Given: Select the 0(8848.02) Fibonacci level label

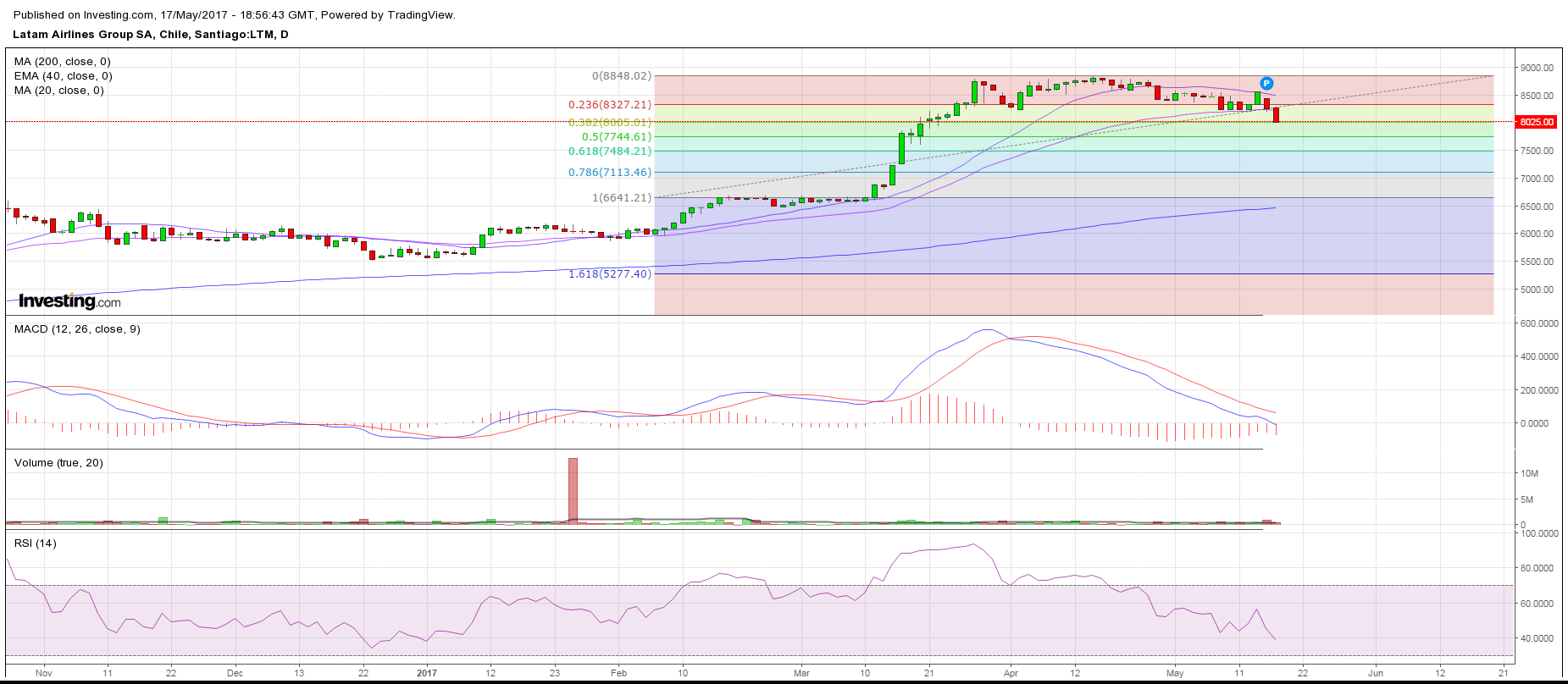Looking at the screenshot, I should tap(622, 76).
